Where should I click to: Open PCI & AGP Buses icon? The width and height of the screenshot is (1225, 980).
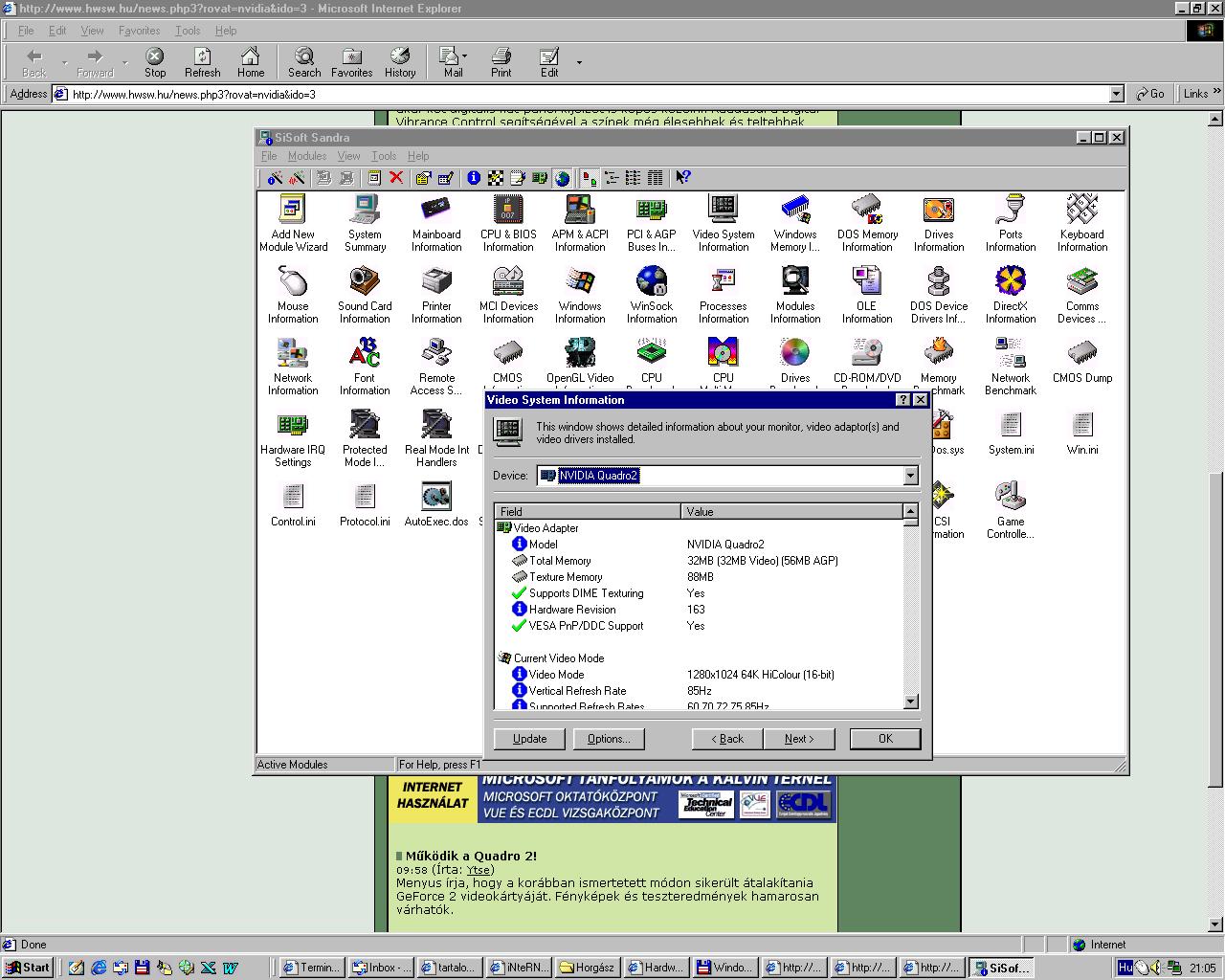tap(652, 222)
